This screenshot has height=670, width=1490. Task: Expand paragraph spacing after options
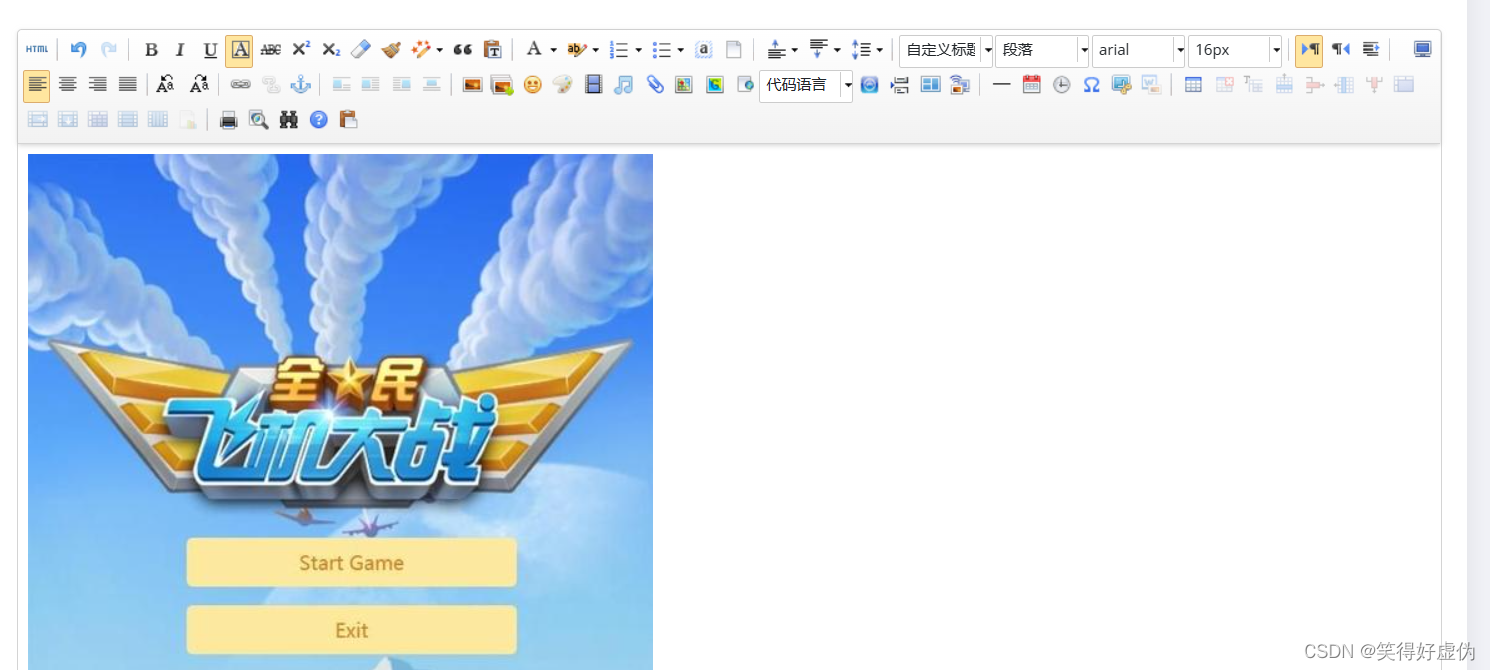(837, 50)
